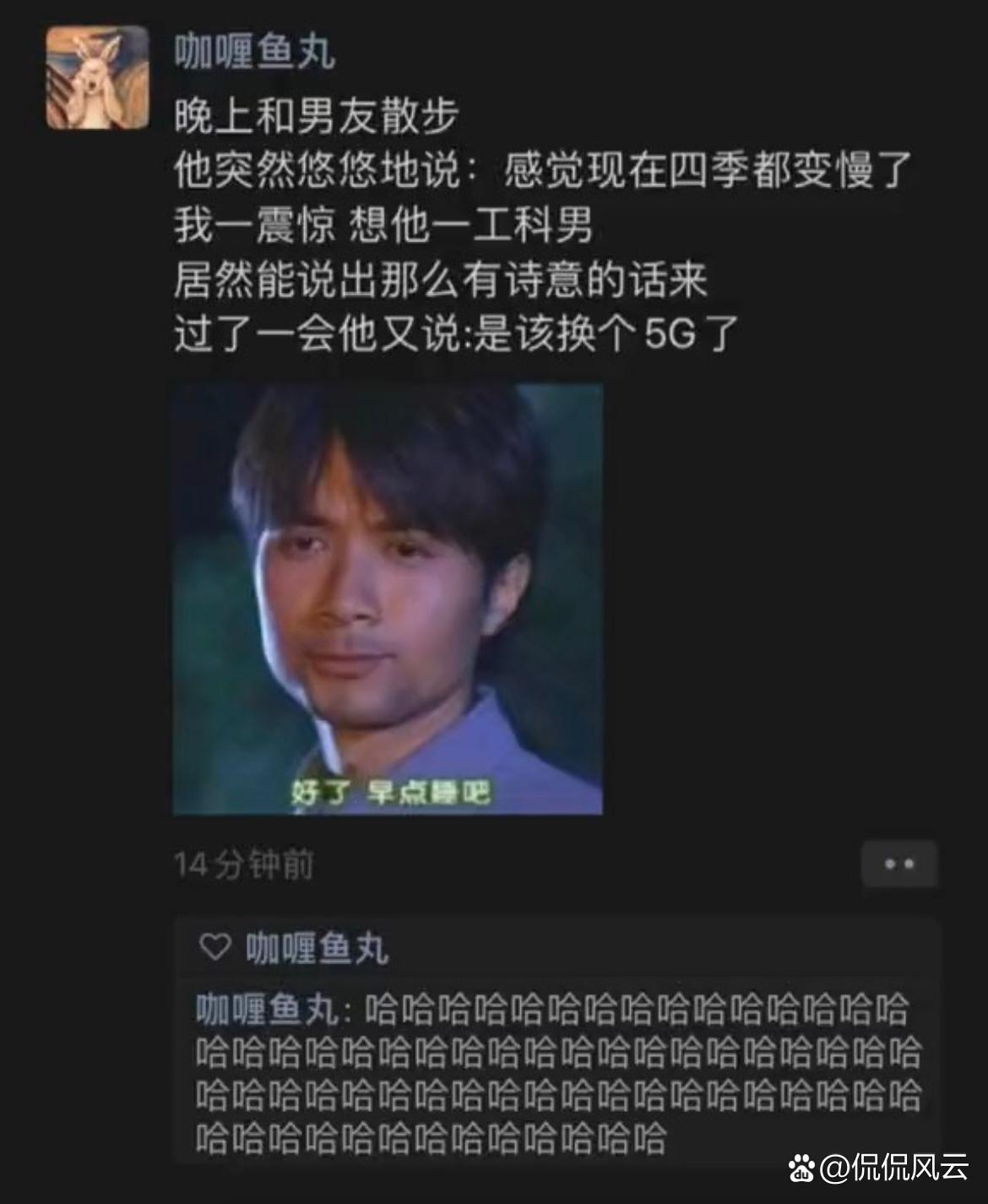Screen dimensions: 988x1204
Task: Click the phrase 想他一工科男
Action: click(x=471, y=225)
